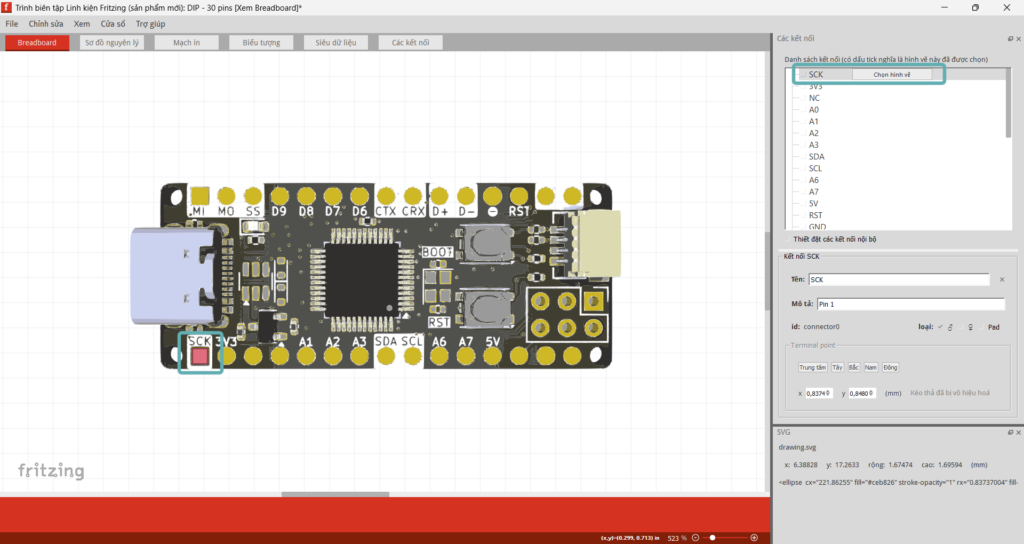The image size is (1024, 544).
Task: Float the Các kết nối panel
Action: (x=1010, y=39)
